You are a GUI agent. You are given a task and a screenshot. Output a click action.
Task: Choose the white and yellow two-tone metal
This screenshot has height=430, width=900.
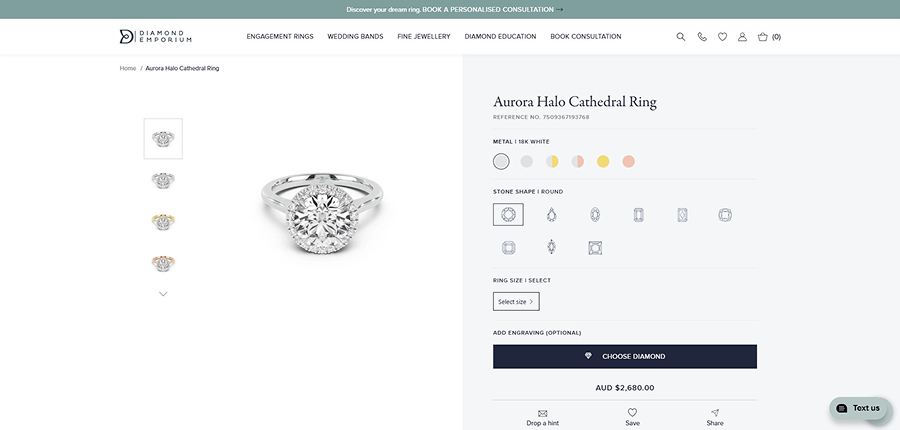click(552, 161)
